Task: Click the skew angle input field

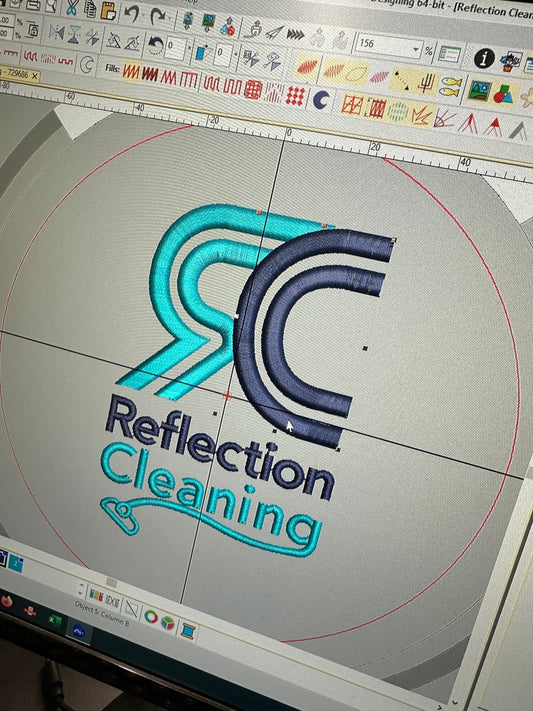Action: tap(223, 54)
